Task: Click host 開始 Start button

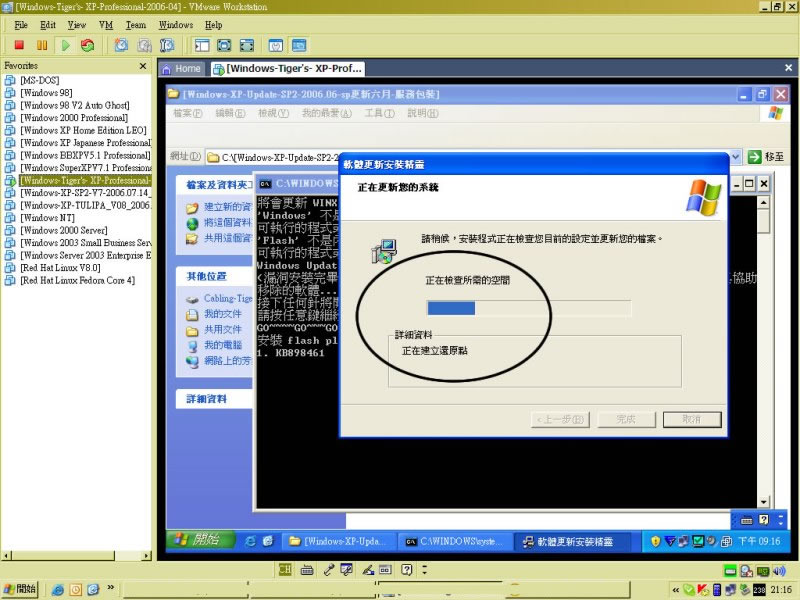Action: [x=19, y=589]
